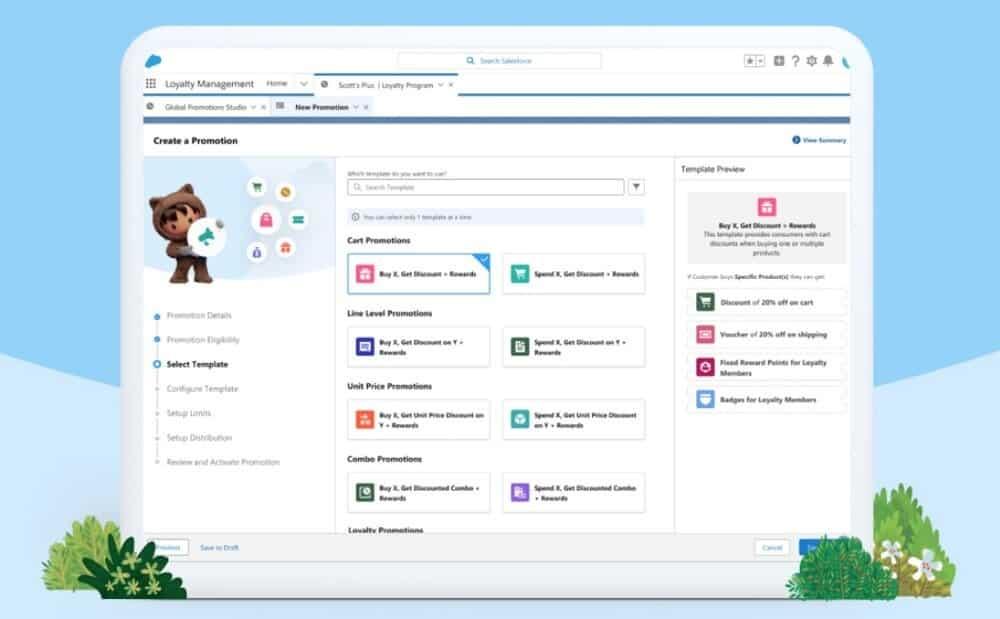
Task: Pick Spend X, Get Unit Price Discount template
Action: tap(573, 419)
